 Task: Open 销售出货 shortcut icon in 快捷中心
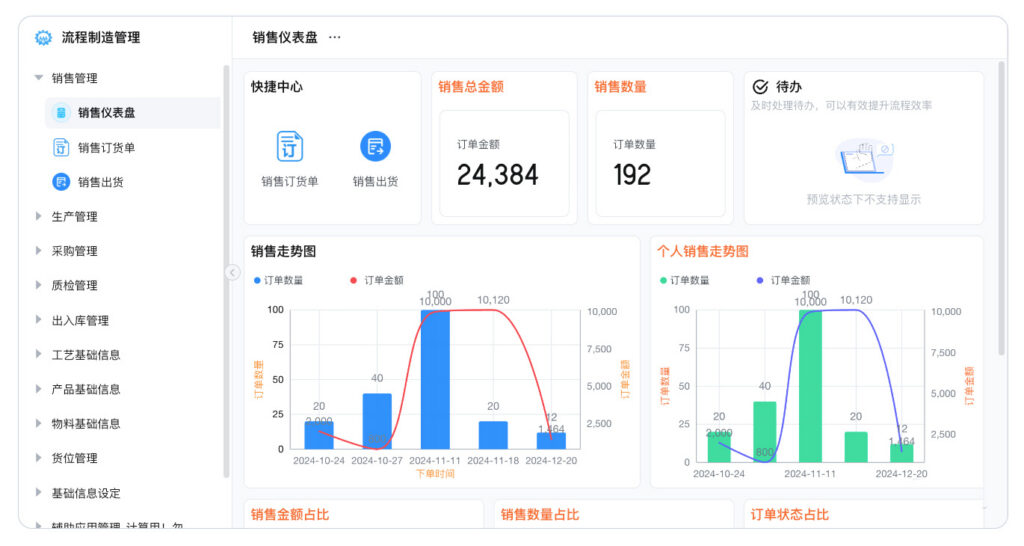(375, 147)
